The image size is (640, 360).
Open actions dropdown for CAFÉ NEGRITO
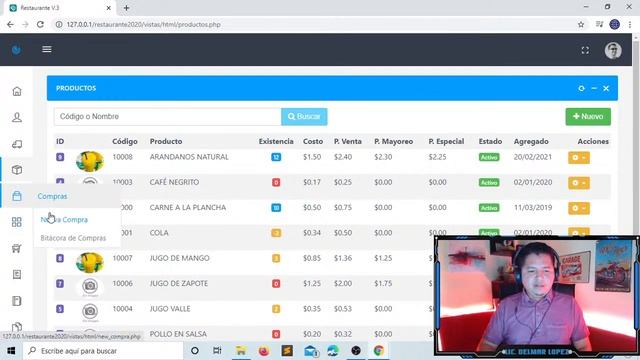(x=579, y=183)
